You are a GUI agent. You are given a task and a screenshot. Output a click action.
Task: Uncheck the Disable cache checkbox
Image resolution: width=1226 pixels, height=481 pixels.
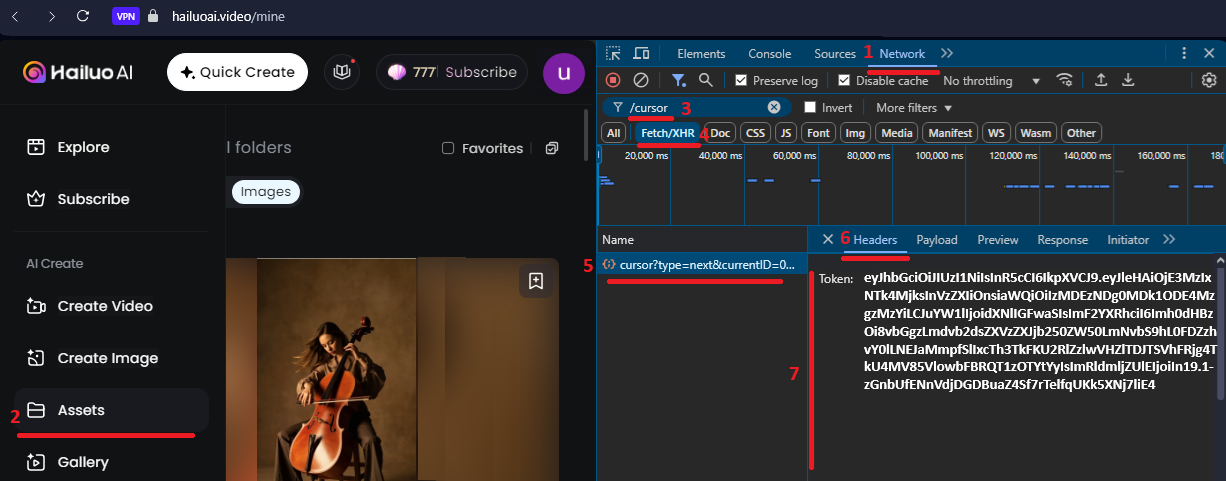click(846, 80)
